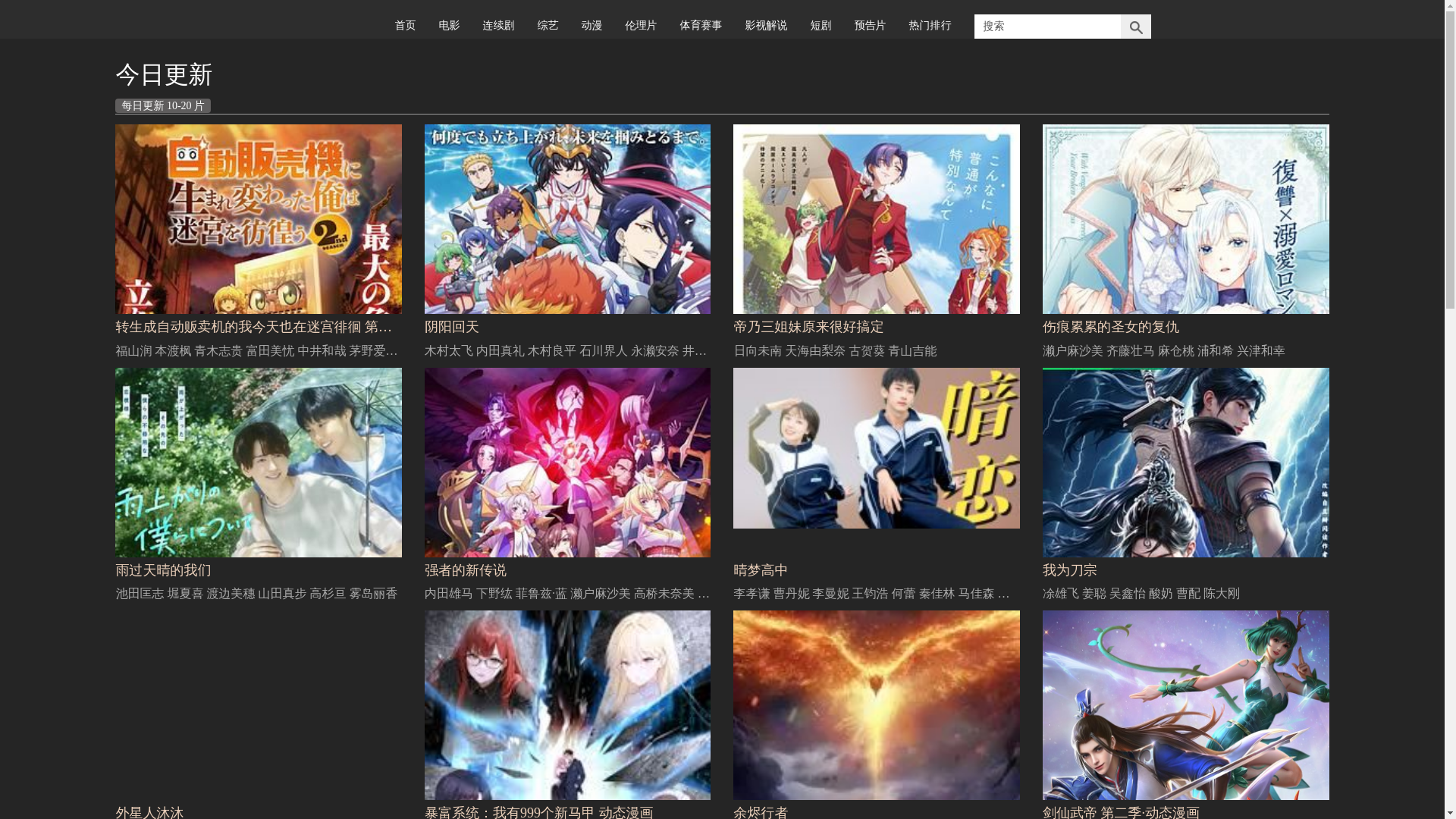Click actor name 青山吉能
Image resolution: width=1456 pixels, height=819 pixels.
pos(912,351)
